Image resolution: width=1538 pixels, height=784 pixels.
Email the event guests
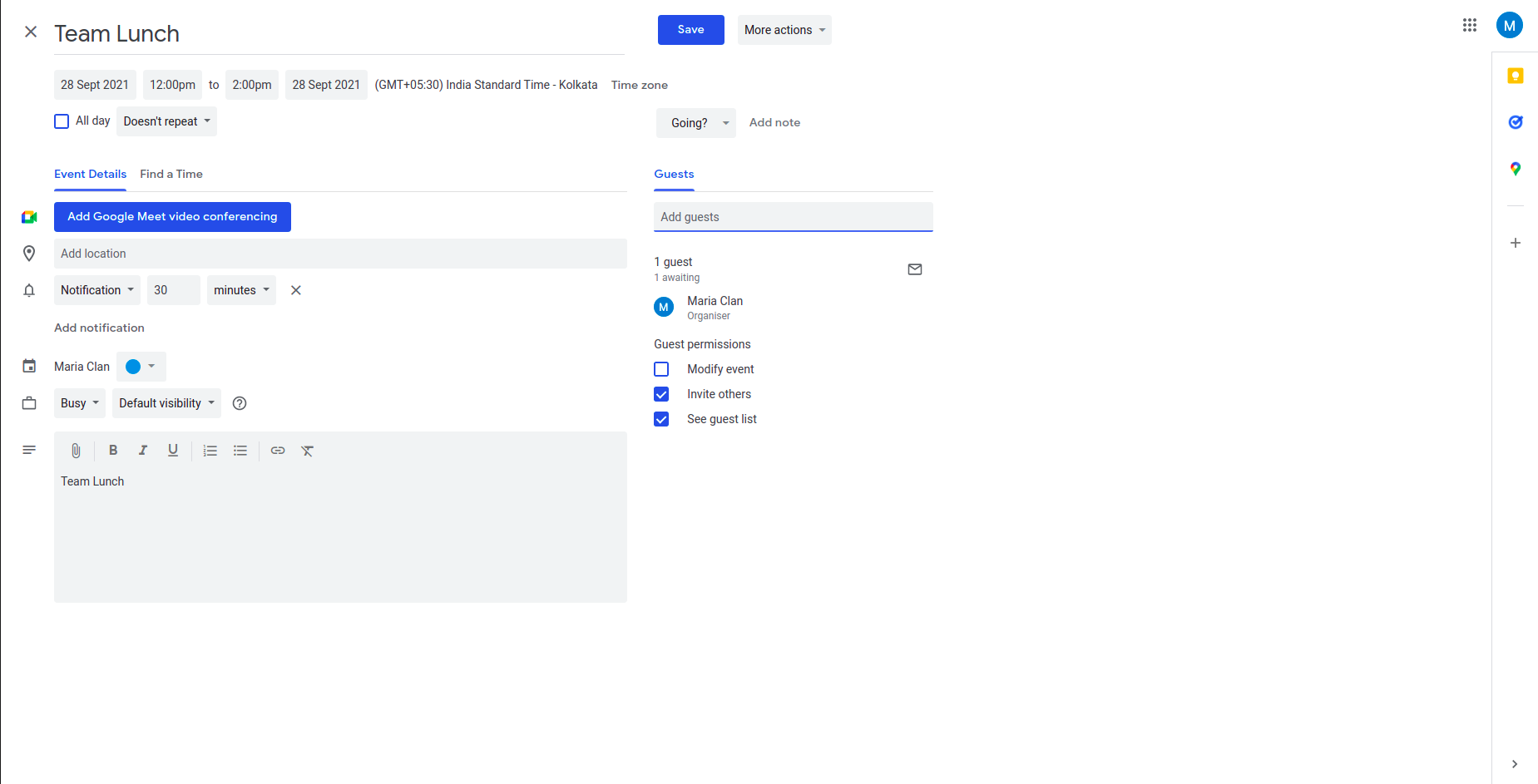click(915, 269)
